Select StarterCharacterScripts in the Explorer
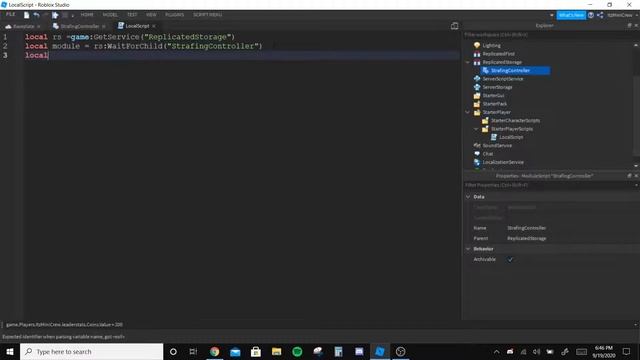 coord(515,120)
